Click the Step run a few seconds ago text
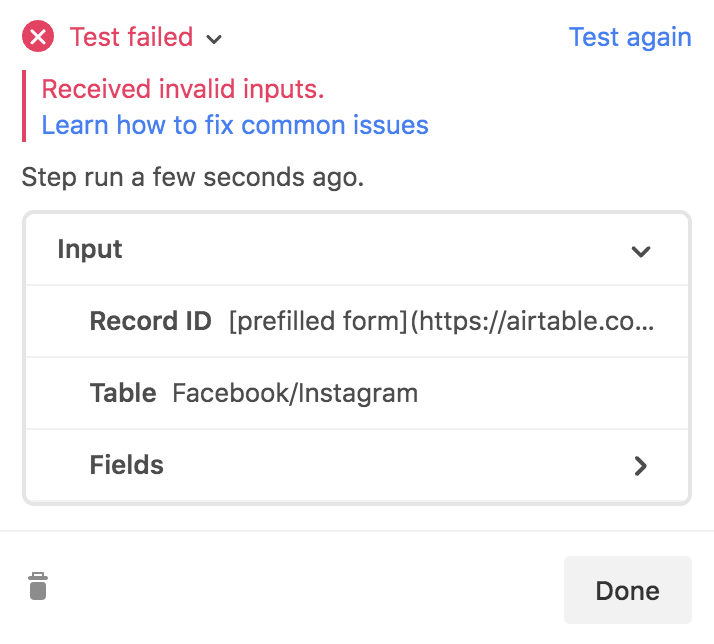Screen dimensions: 714x644 tap(193, 177)
